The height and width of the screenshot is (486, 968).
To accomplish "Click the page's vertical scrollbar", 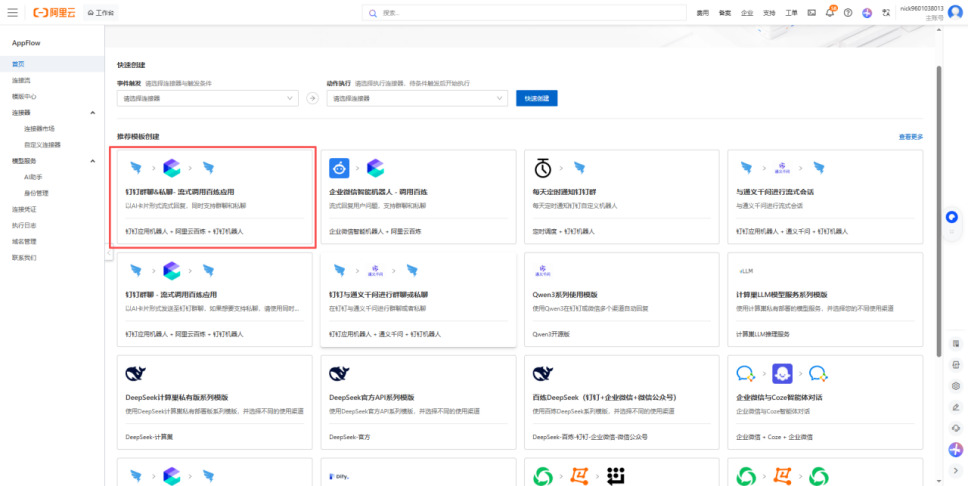I will pyautogui.click(x=939, y=210).
